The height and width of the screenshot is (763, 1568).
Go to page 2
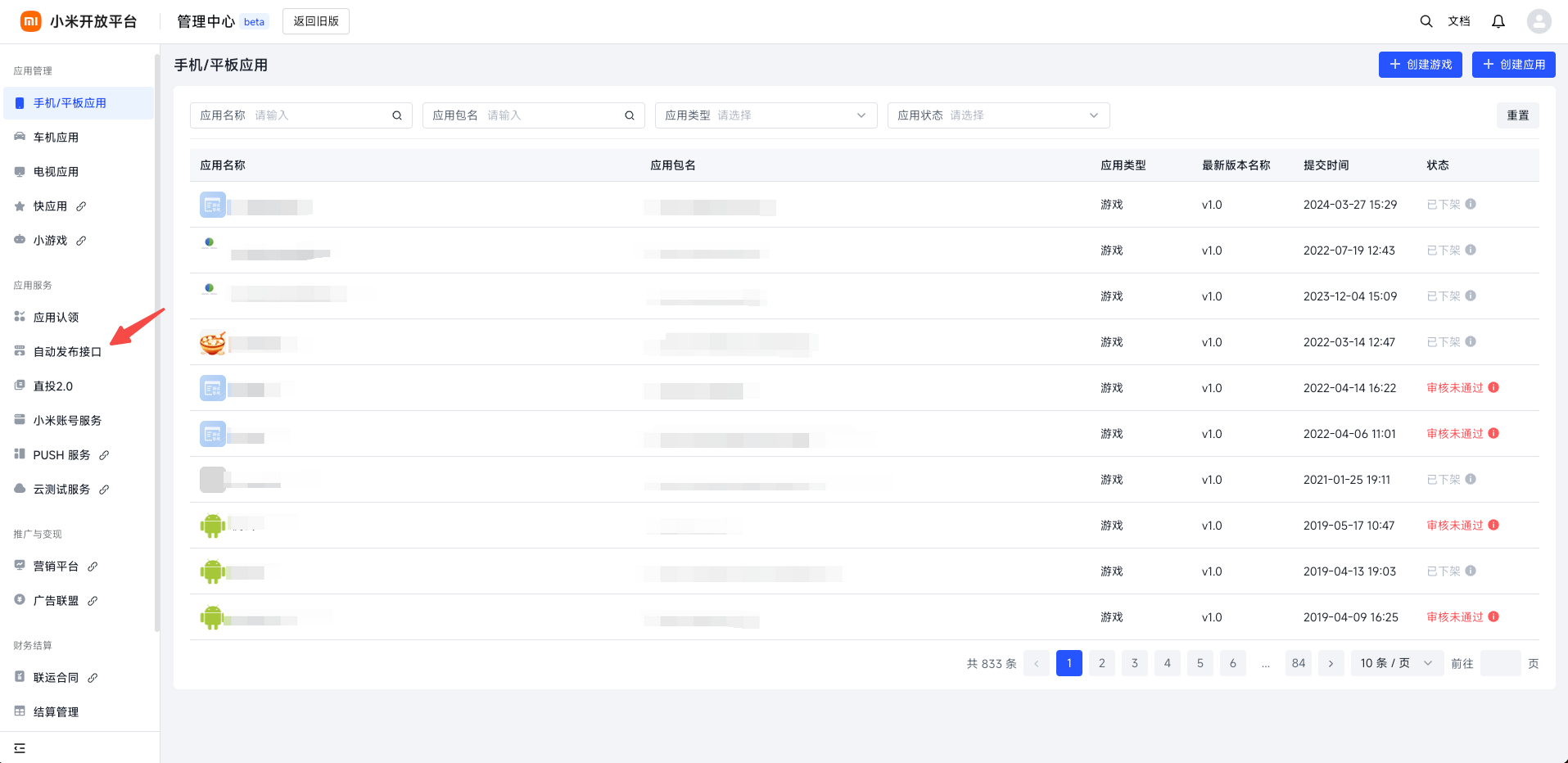pyautogui.click(x=1102, y=663)
